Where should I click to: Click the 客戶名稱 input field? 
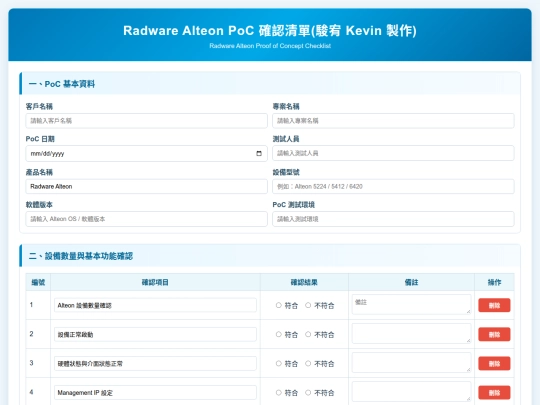click(x=146, y=121)
